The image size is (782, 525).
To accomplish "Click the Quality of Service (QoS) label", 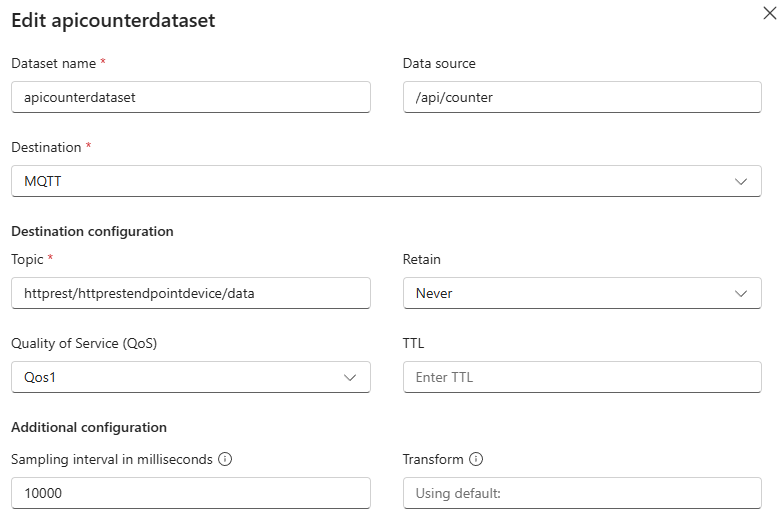I will click(x=84, y=343).
